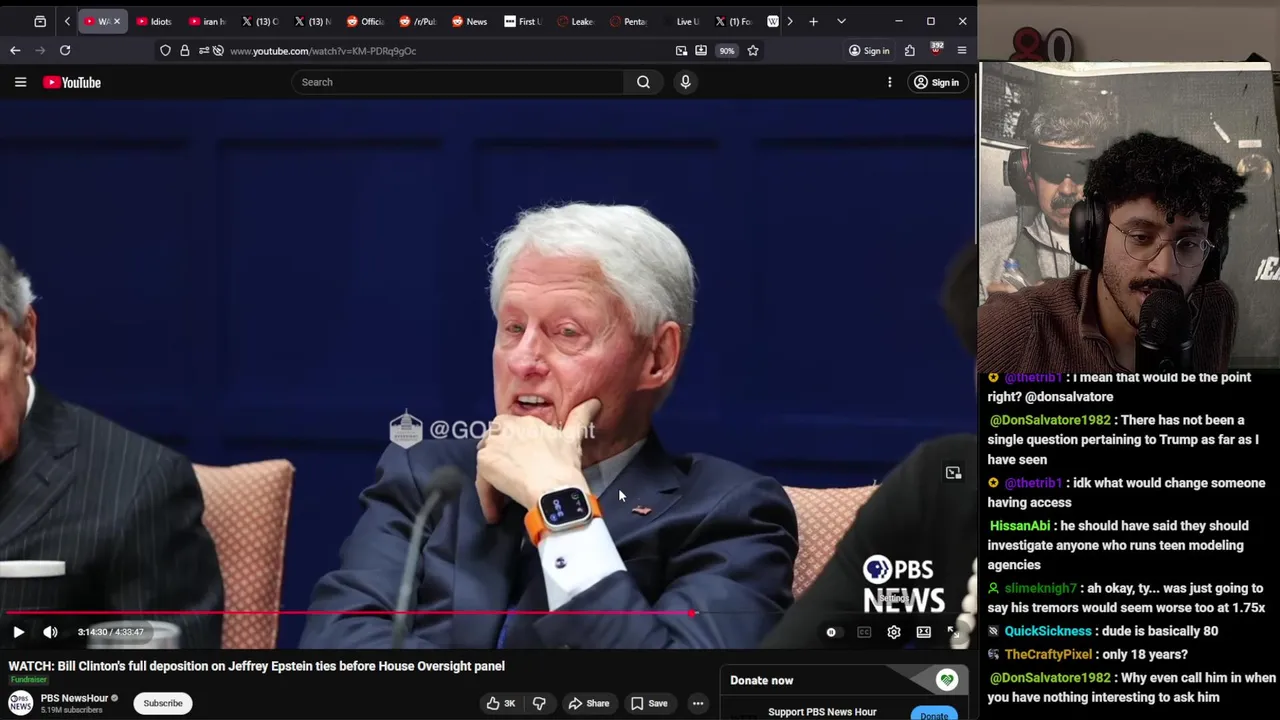Click the Fundraiser badge
The height and width of the screenshot is (720, 1280).
click(x=28, y=680)
